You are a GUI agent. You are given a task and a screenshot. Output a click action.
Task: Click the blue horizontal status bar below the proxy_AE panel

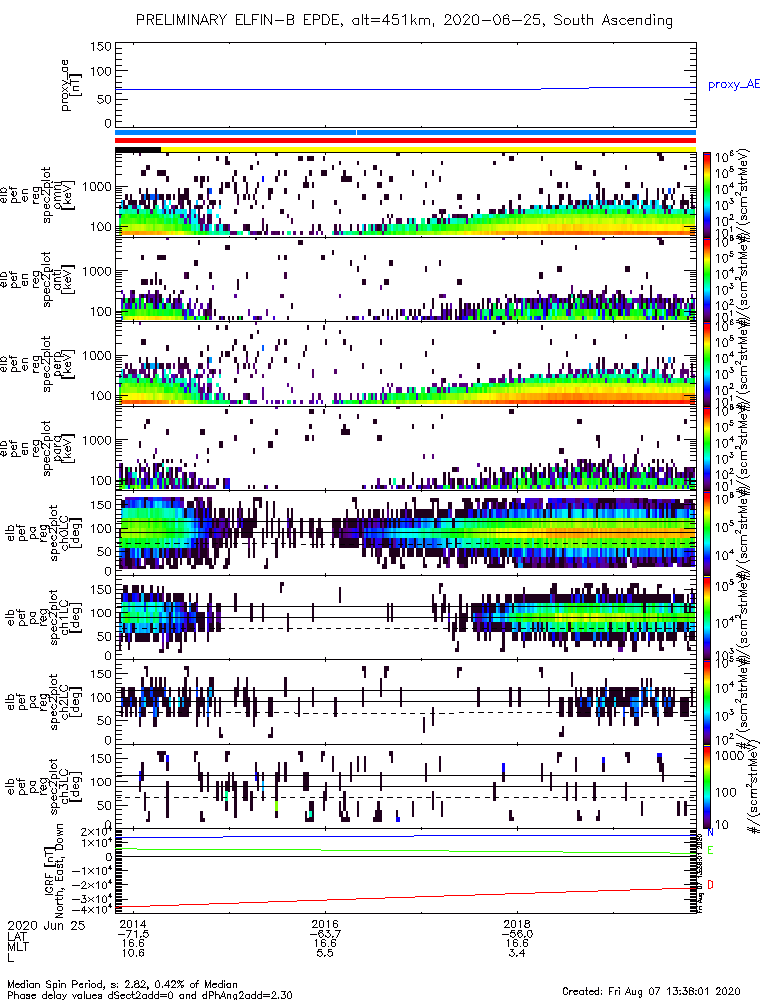405,132
